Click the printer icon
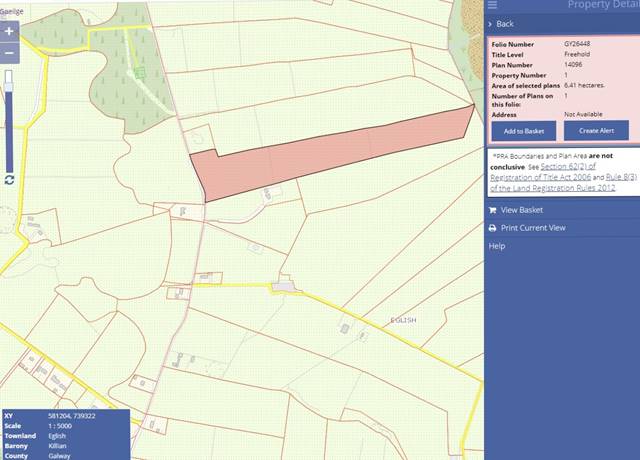This screenshot has width=640, height=460. 492,228
